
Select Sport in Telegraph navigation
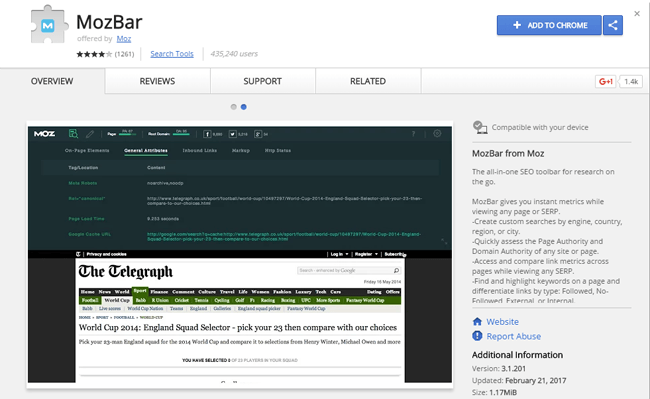140,291
